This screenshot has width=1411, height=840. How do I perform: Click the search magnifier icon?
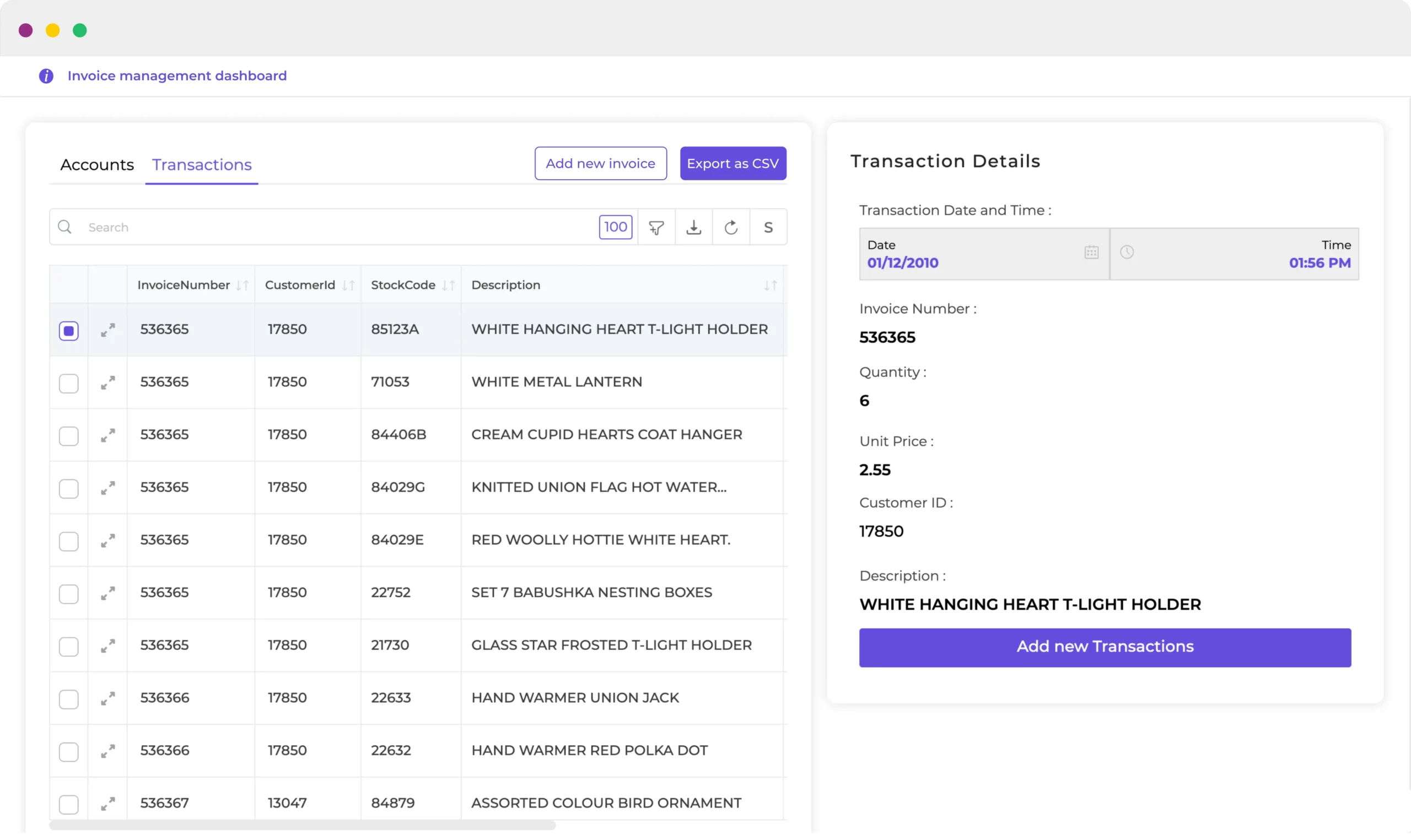(x=64, y=227)
